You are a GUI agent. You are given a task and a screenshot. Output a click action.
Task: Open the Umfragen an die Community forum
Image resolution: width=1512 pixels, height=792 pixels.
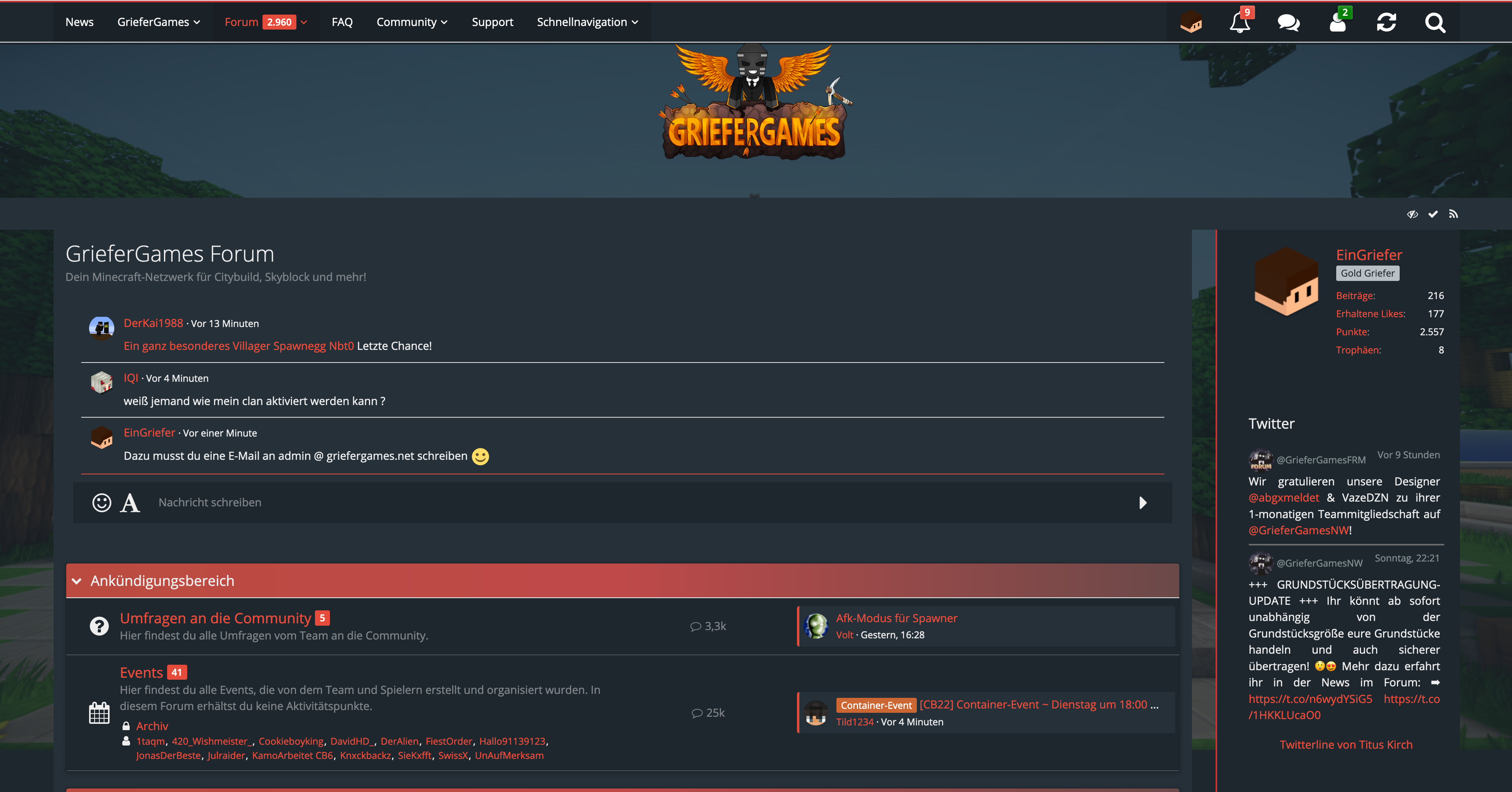click(x=216, y=618)
